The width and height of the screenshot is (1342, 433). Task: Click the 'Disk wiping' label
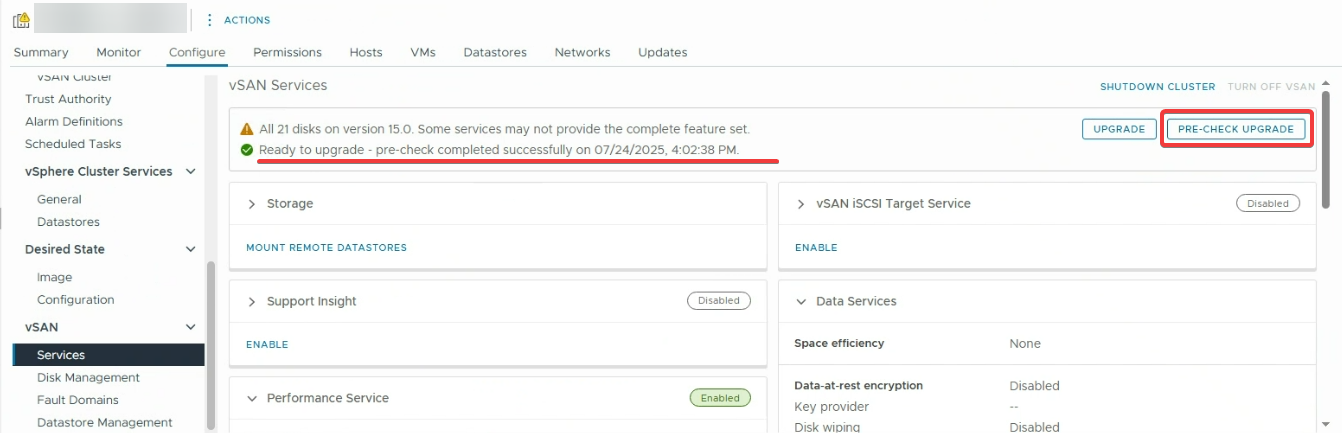[x=827, y=427]
